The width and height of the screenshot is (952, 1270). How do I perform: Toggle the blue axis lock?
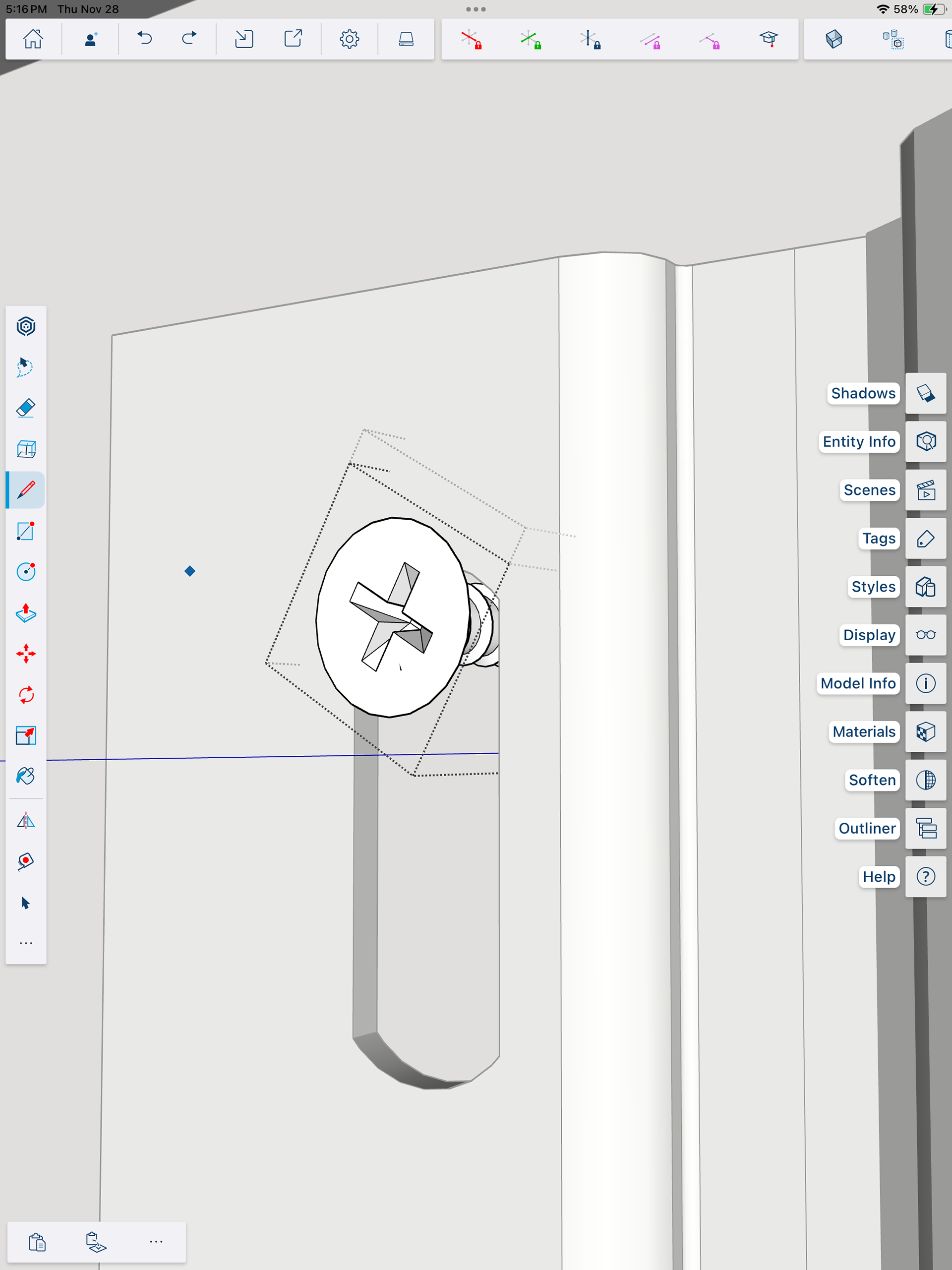(x=590, y=40)
